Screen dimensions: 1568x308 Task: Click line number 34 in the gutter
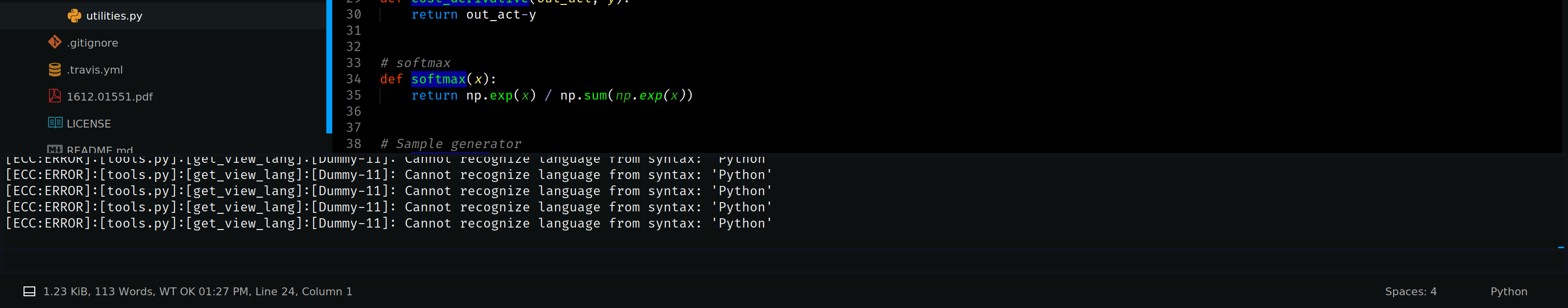pyautogui.click(x=354, y=79)
